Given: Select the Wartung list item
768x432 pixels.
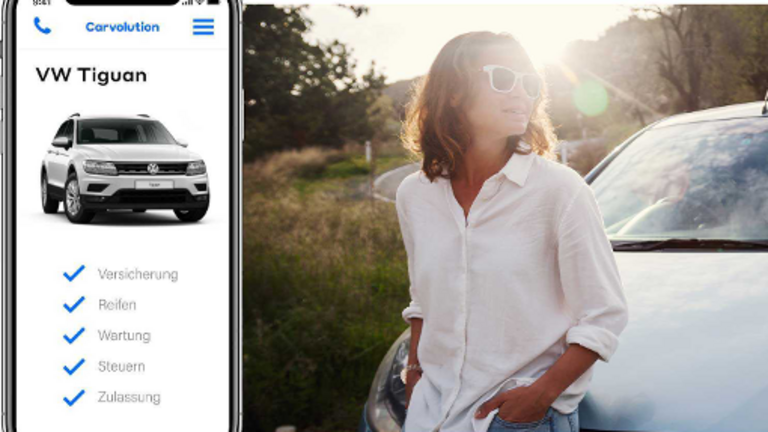Looking at the screenshot, I should click(x=124, y=336).
